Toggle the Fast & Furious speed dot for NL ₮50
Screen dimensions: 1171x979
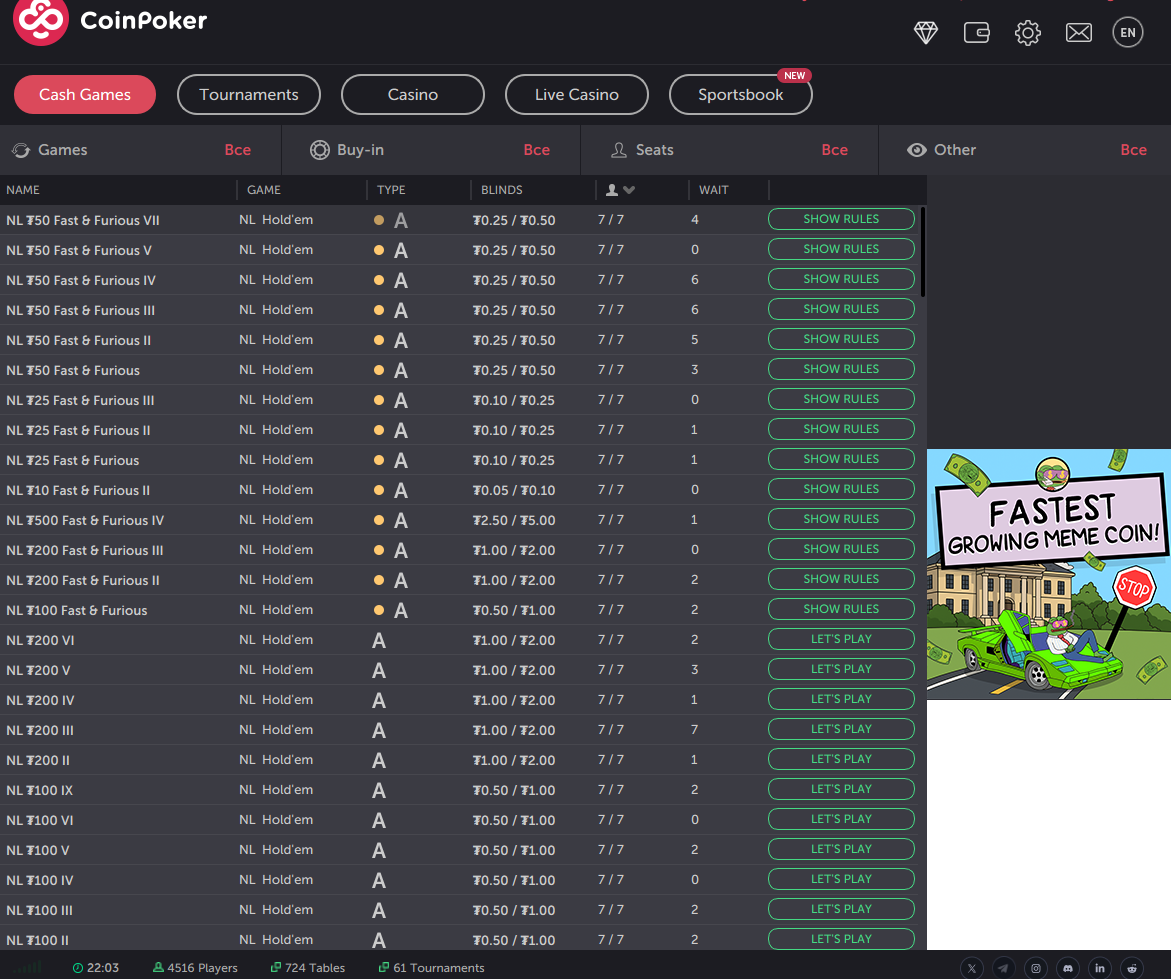click(x=379, y=220)
